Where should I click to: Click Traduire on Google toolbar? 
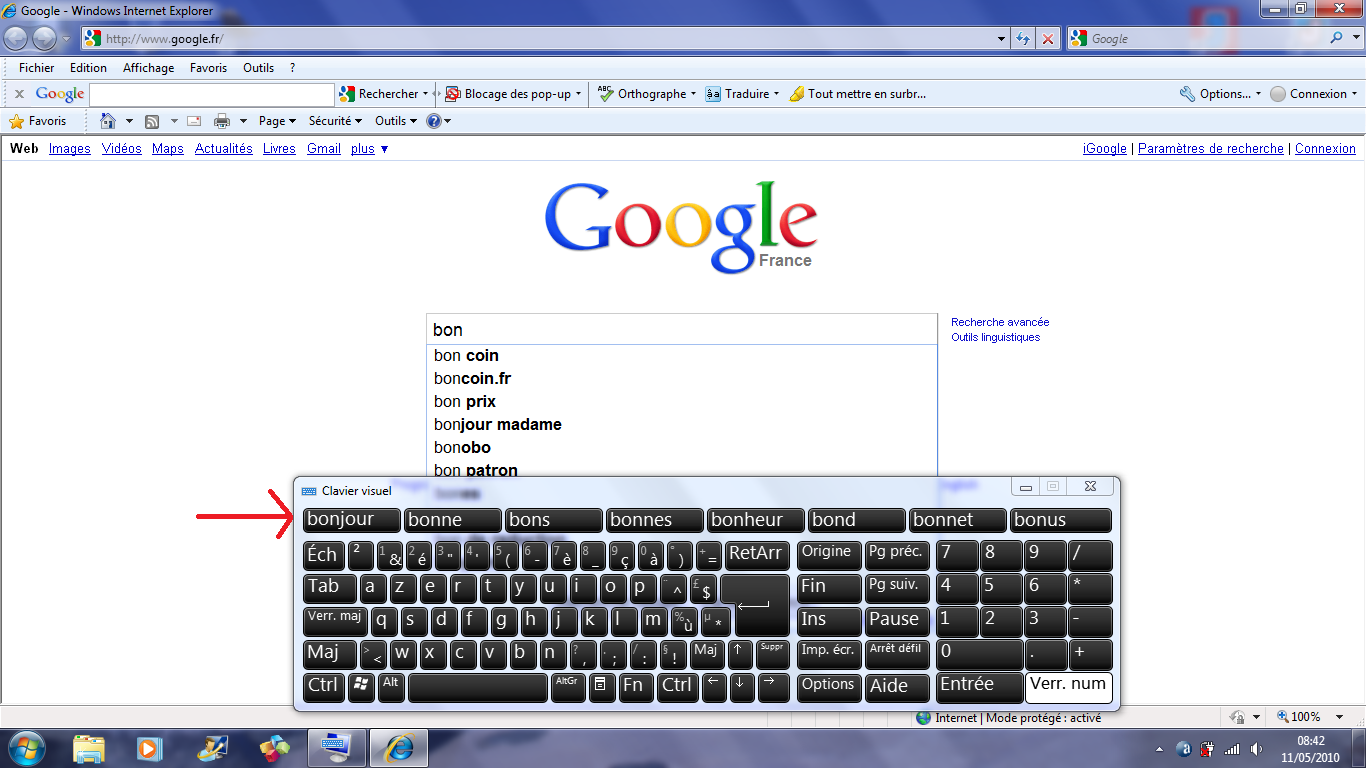point(743,94)
